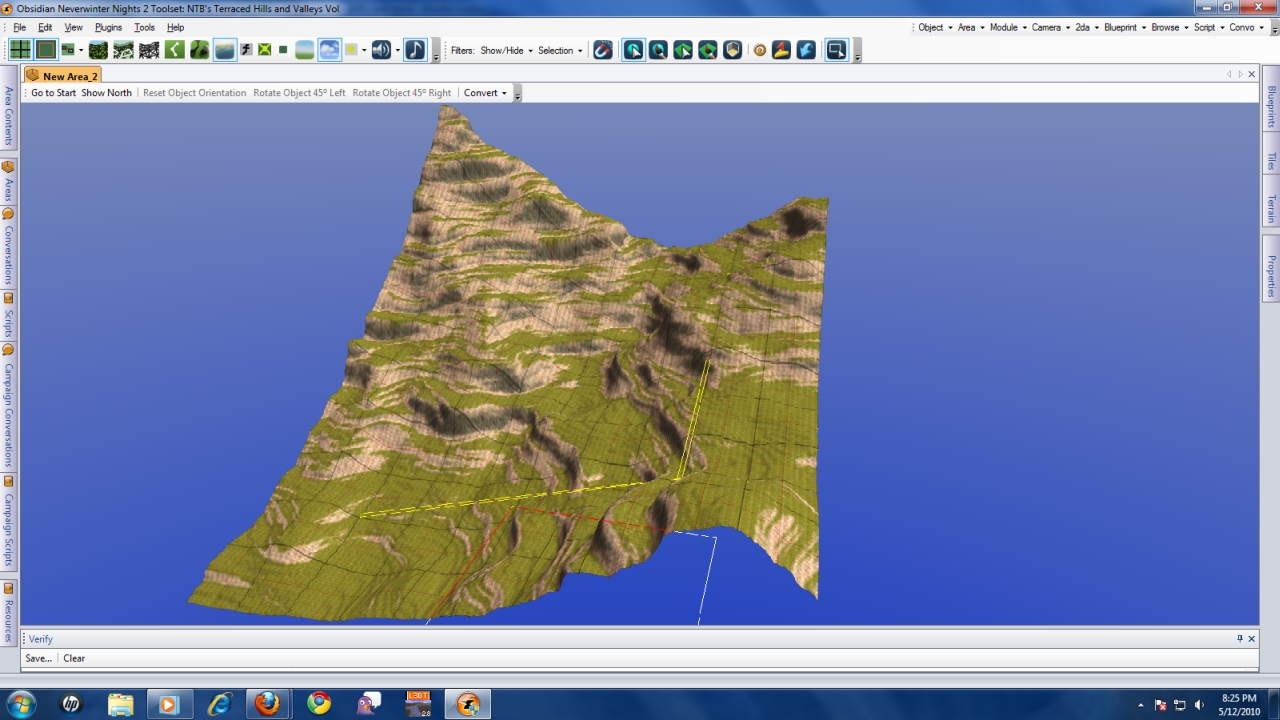Expand the Convert dropdown
This screenshot has height=720, width=1280.
485,93
